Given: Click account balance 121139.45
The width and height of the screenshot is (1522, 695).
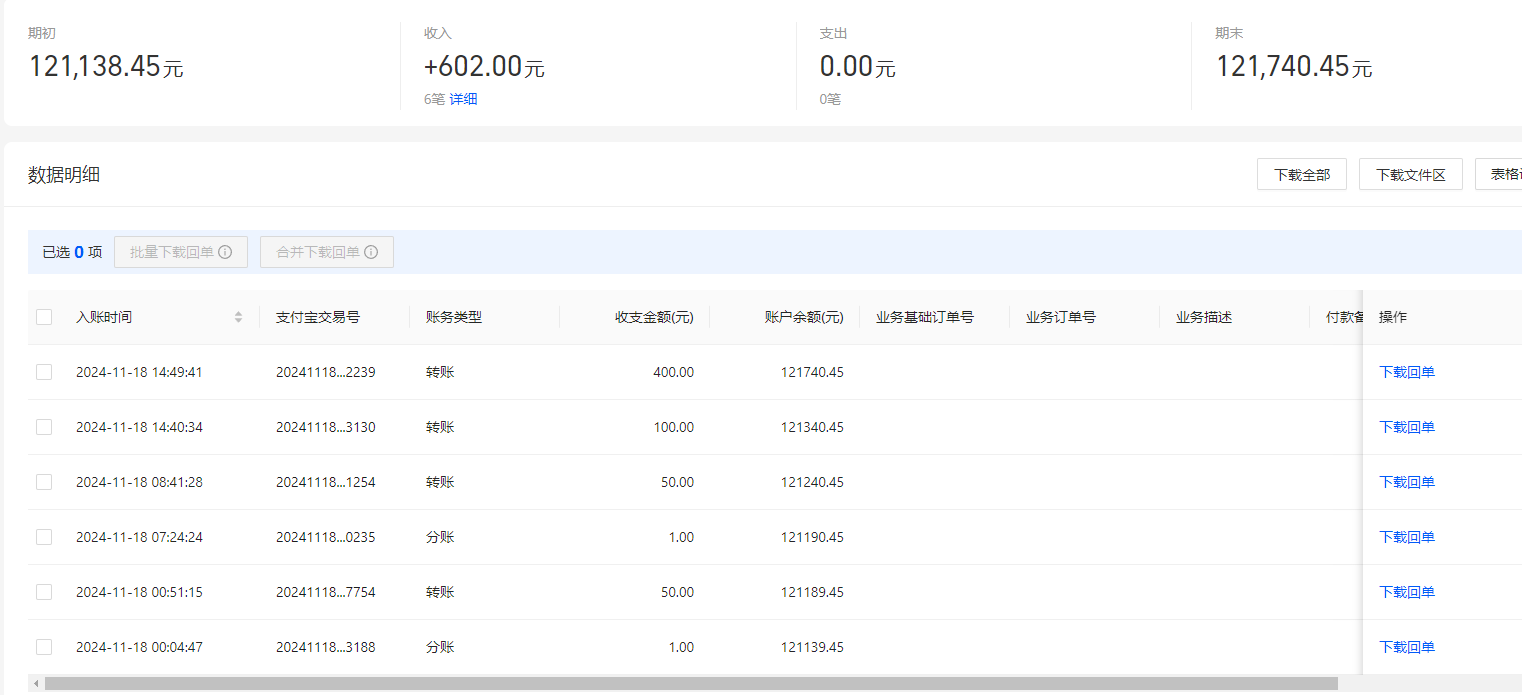Looking at the screenshot, I should coord(812,647).
